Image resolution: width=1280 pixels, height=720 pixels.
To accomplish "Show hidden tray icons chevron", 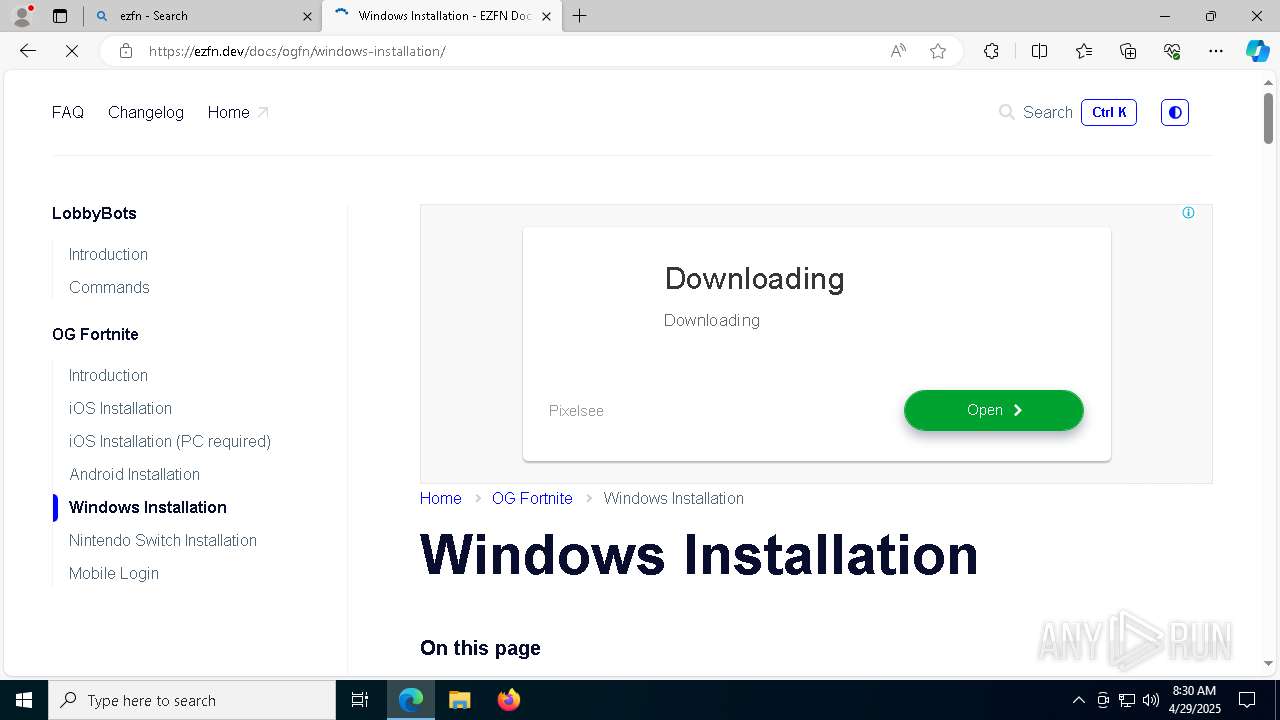I will [1078, 700].
